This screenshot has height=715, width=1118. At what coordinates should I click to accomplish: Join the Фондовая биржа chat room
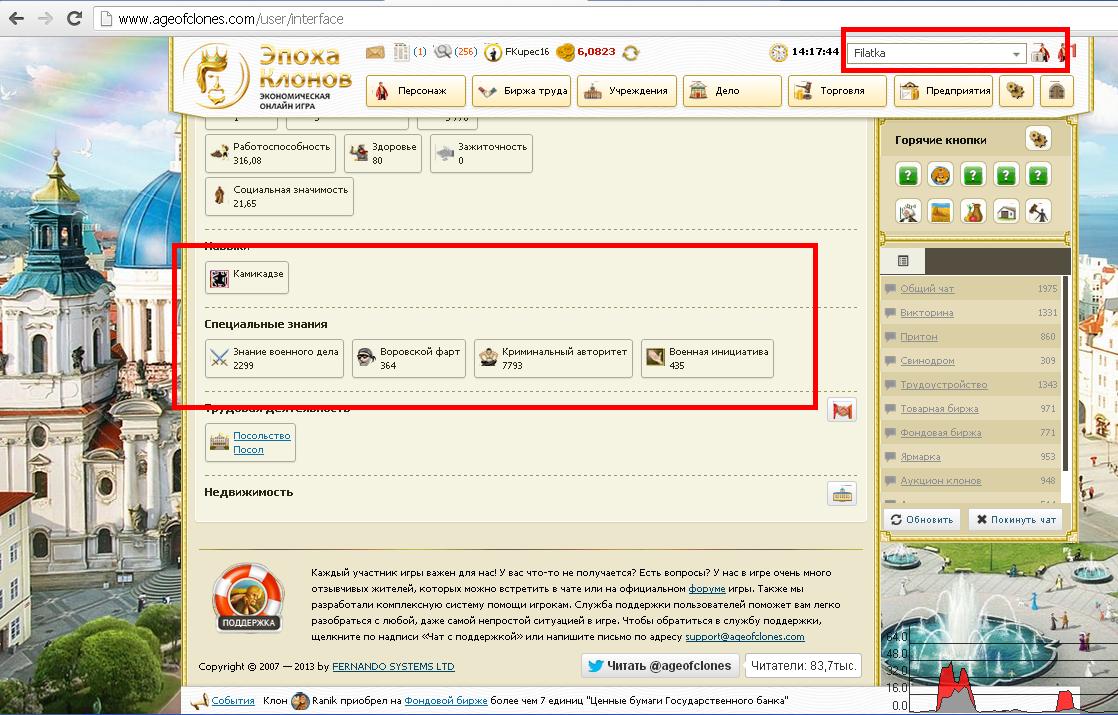pyautogui.click(x=940, y=433)
